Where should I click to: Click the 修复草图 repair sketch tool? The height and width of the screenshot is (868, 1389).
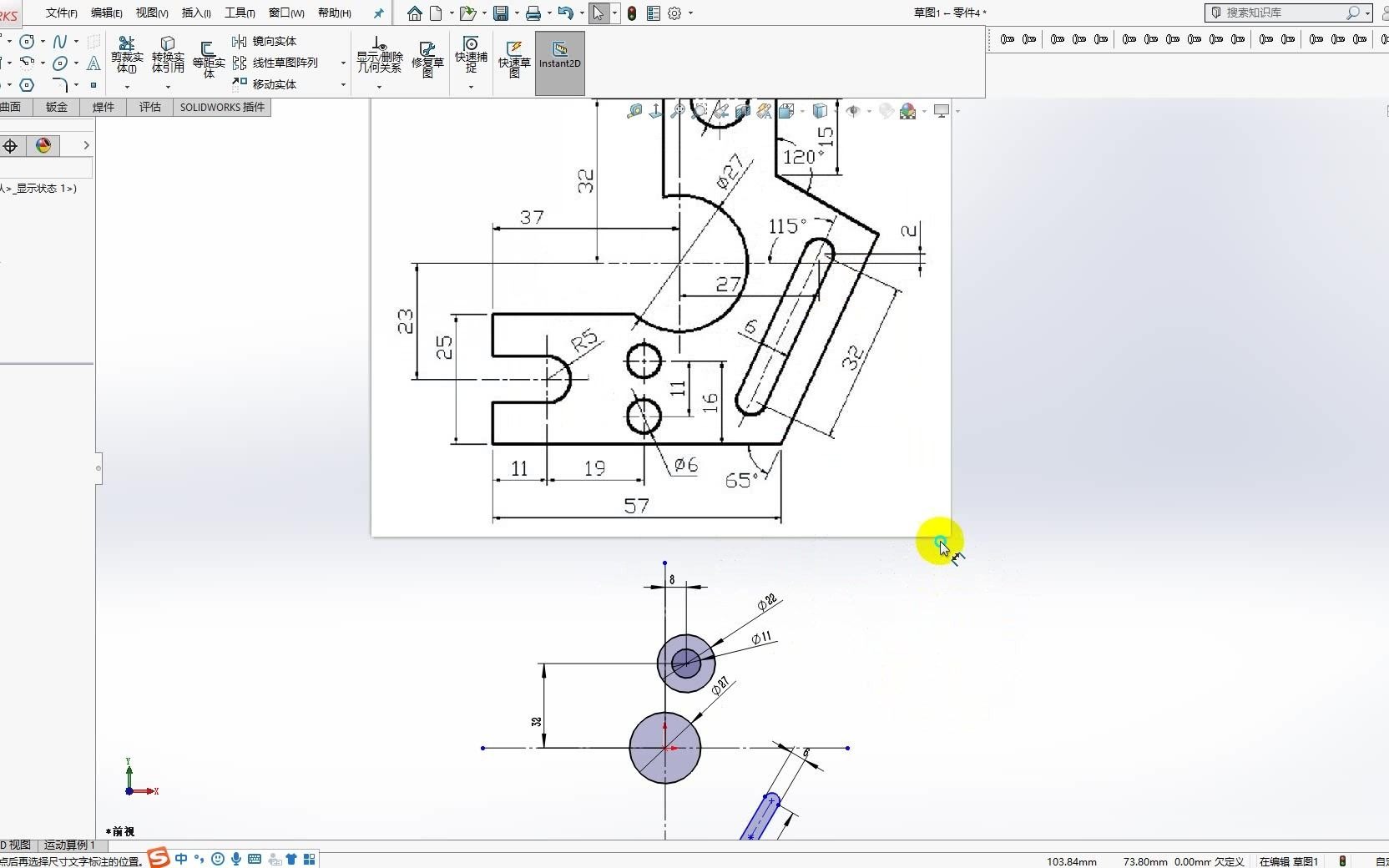coord(427,58)
